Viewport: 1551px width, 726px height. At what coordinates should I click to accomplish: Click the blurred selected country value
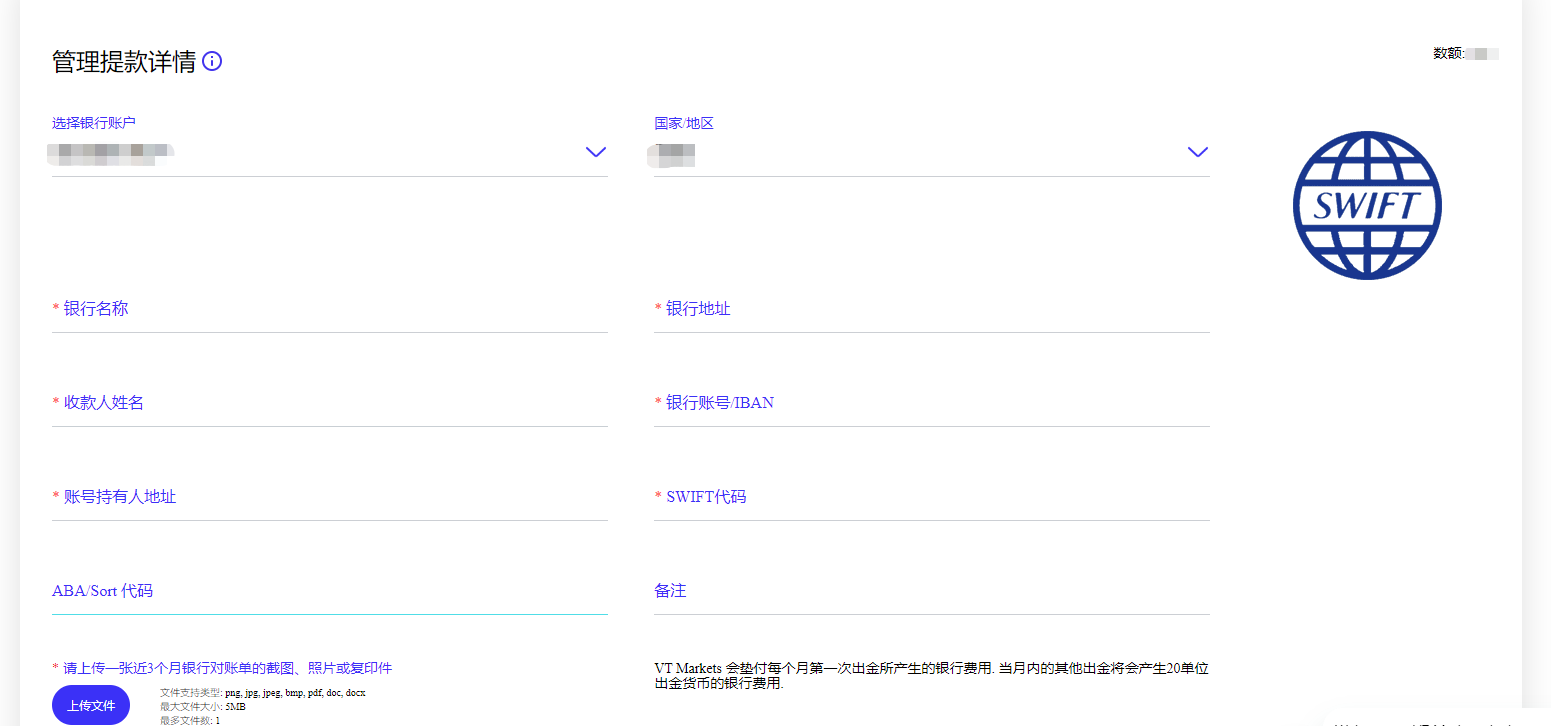pyautogui.click(x=672, y=154)
